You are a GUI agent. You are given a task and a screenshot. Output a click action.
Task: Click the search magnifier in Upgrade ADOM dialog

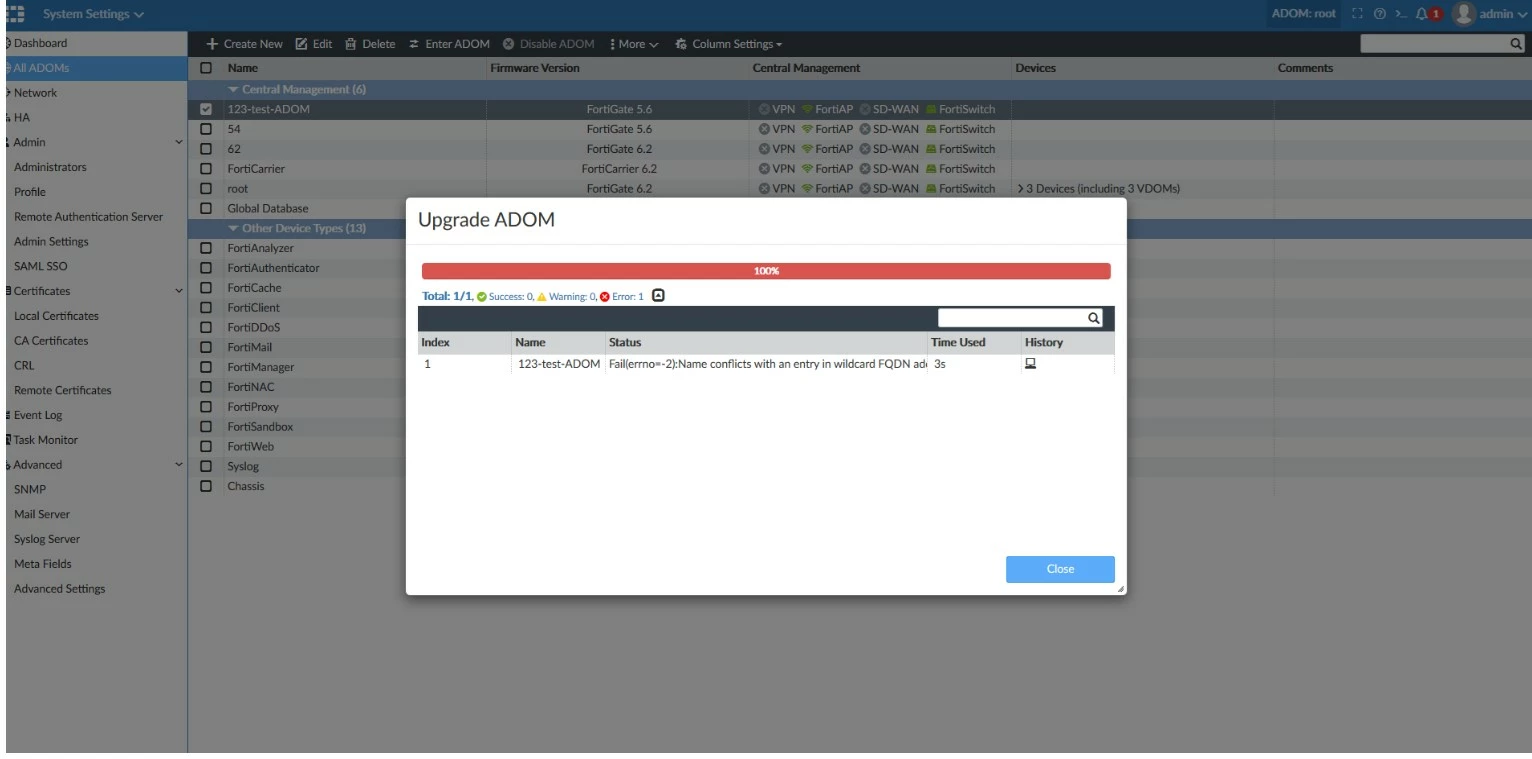click(x=1094, y=318)
